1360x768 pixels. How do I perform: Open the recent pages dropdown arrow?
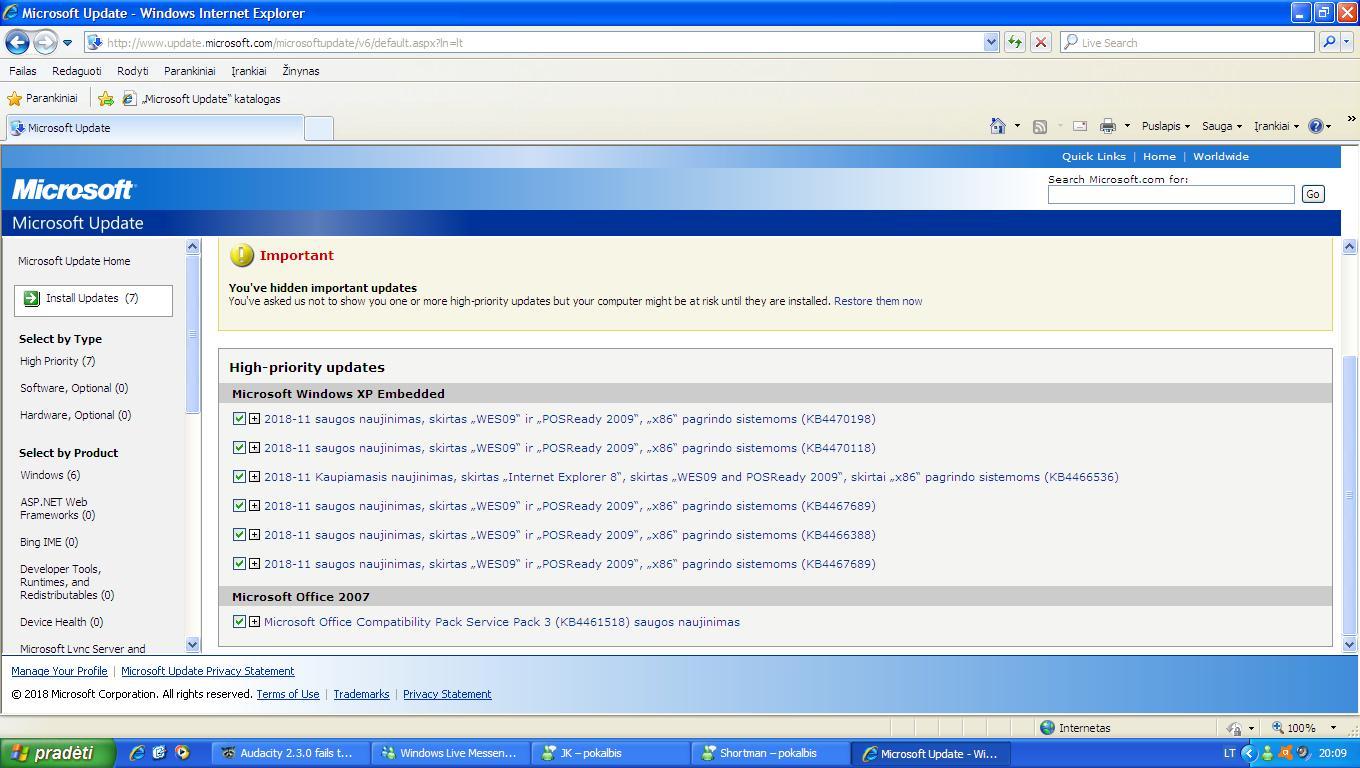67,42
